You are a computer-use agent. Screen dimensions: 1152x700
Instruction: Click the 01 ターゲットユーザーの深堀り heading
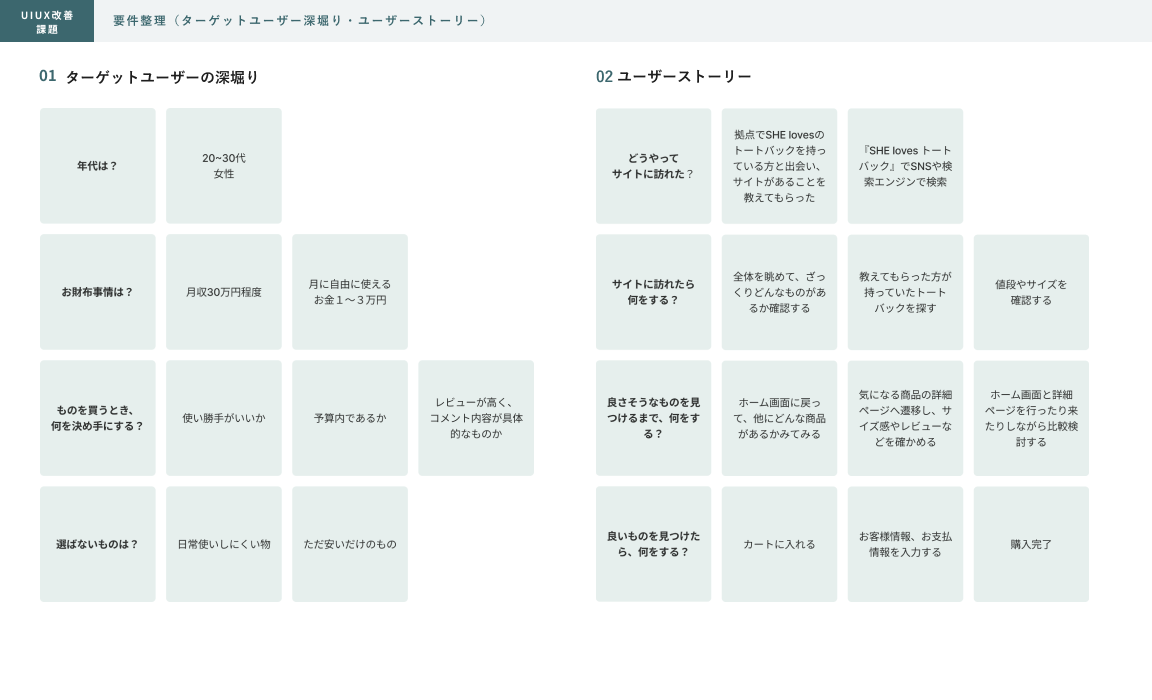[149, 77]
